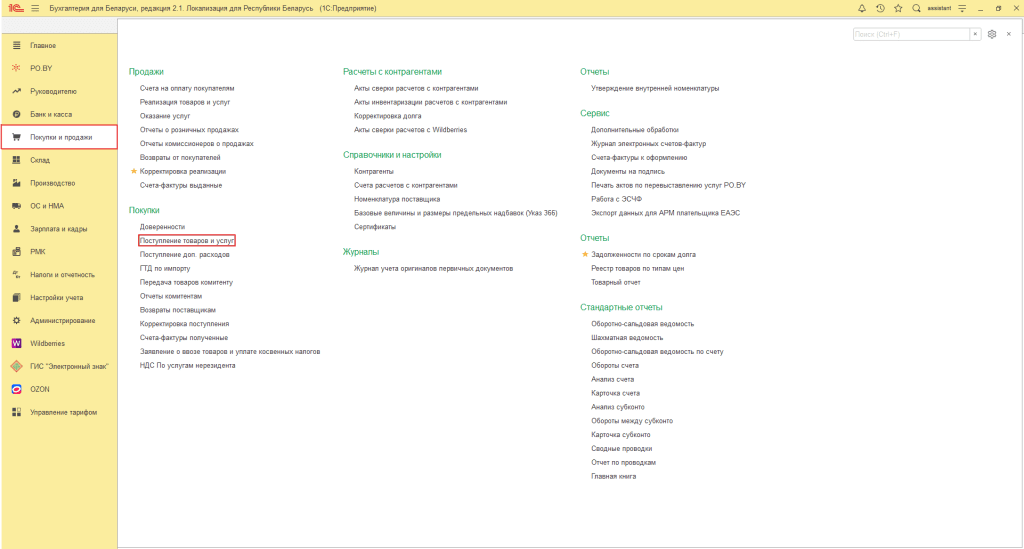Open ГТД по импорту

tap(165, 268)
